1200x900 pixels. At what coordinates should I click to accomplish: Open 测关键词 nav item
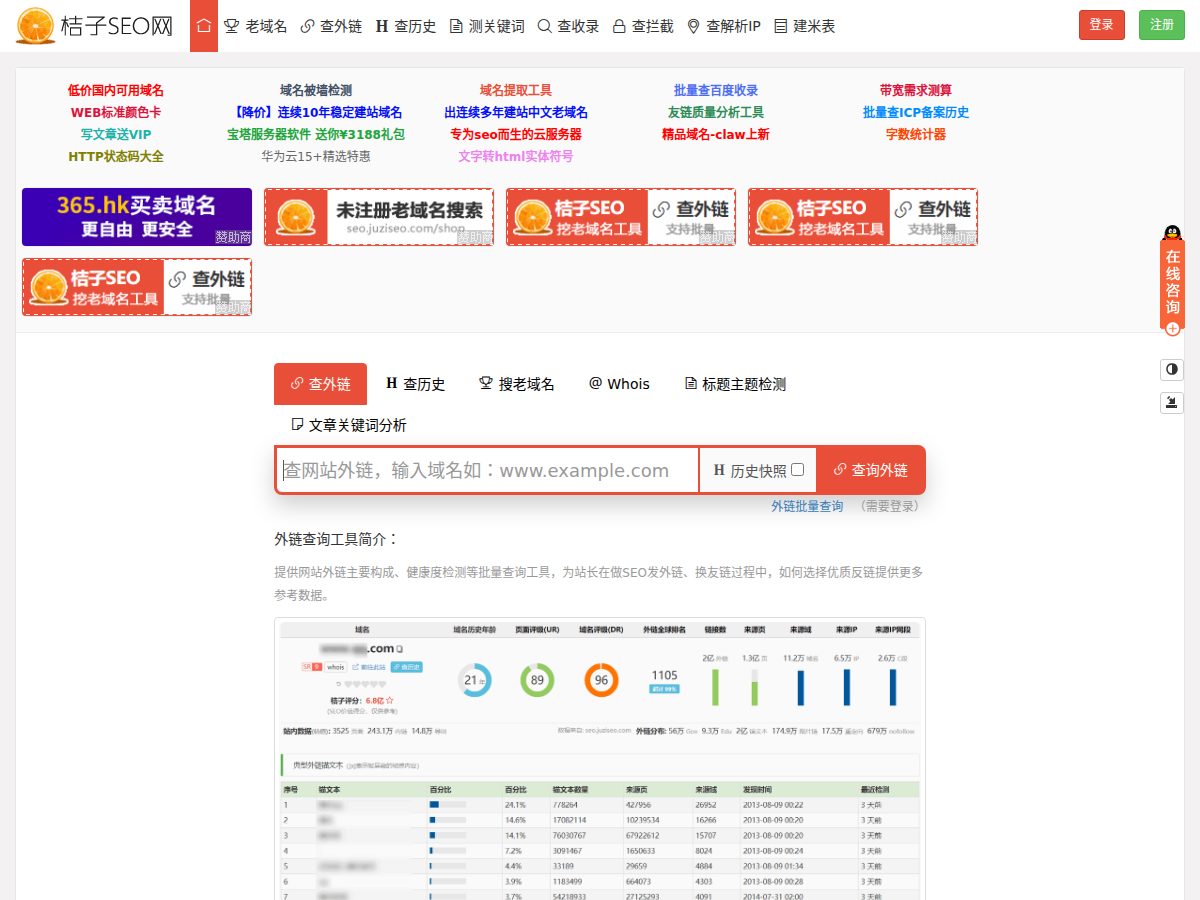tap(487, 26)
